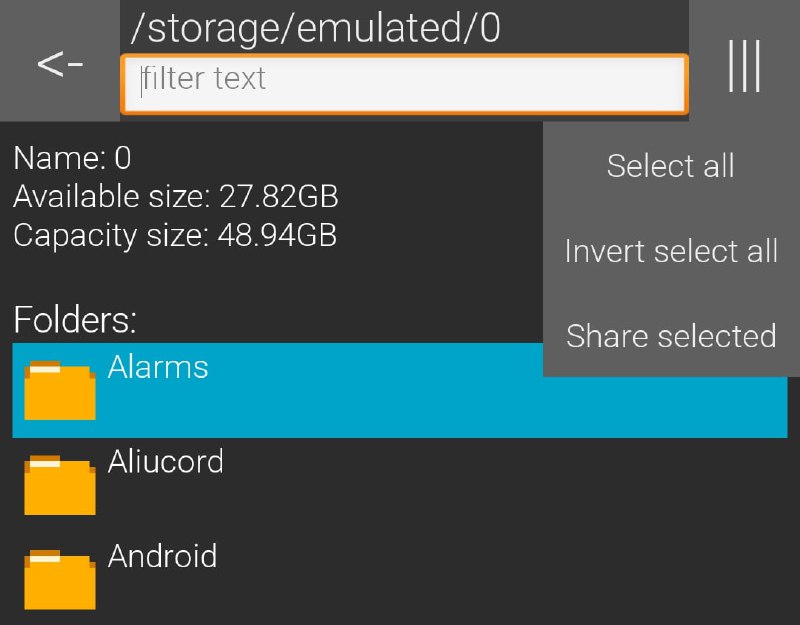The width and height of the screenshot is (800, 625).
Task: Click inside the filter text field
Action: (404, 81)
